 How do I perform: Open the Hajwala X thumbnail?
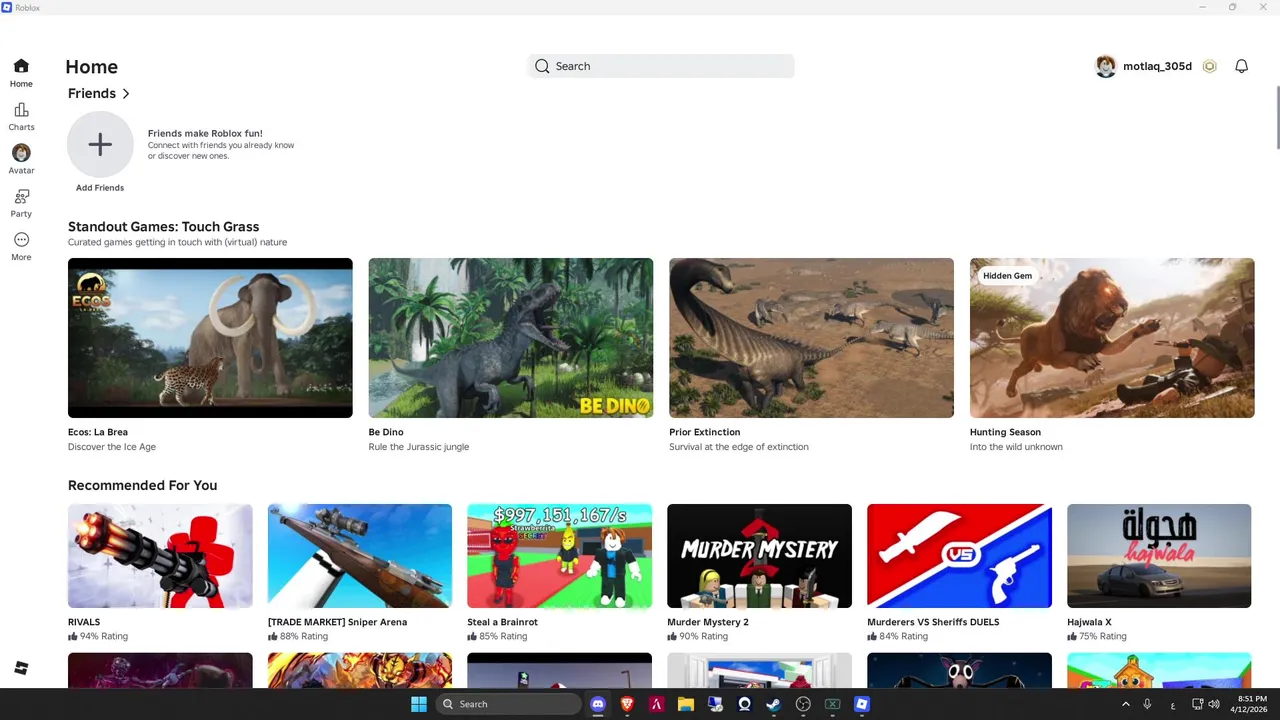1159,556
